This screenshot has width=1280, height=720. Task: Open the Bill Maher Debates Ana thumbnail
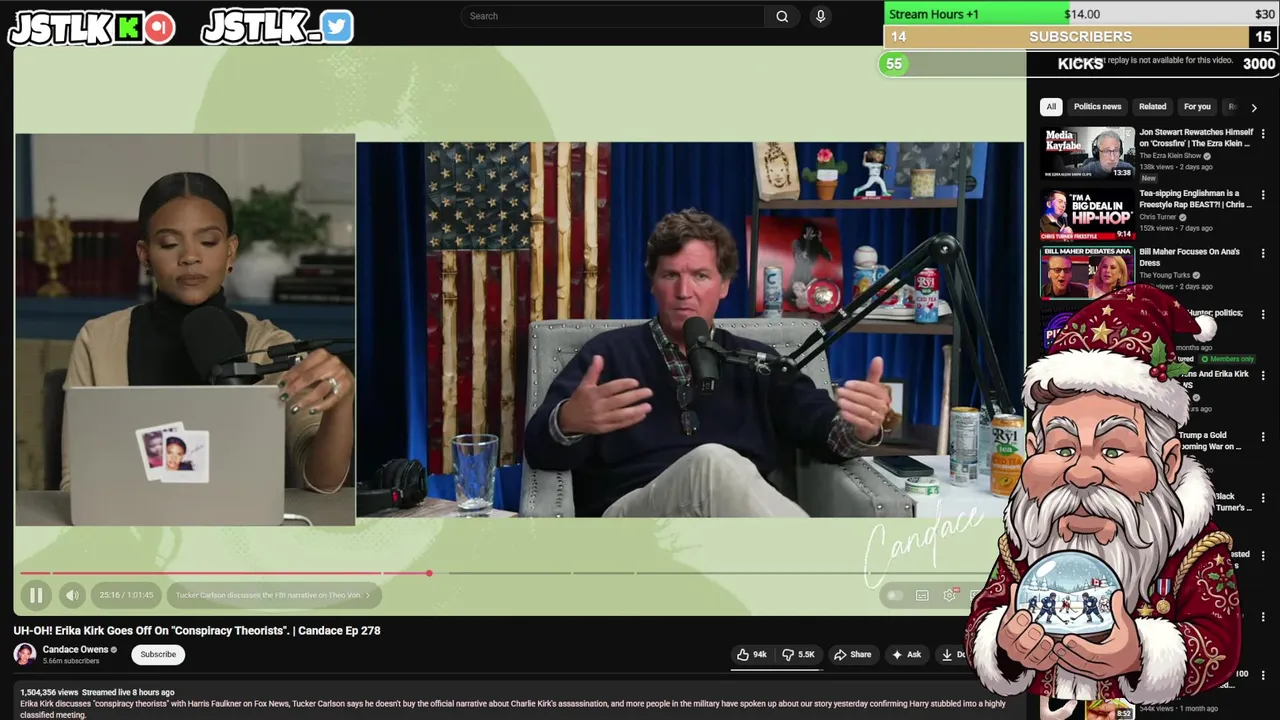1088,273
